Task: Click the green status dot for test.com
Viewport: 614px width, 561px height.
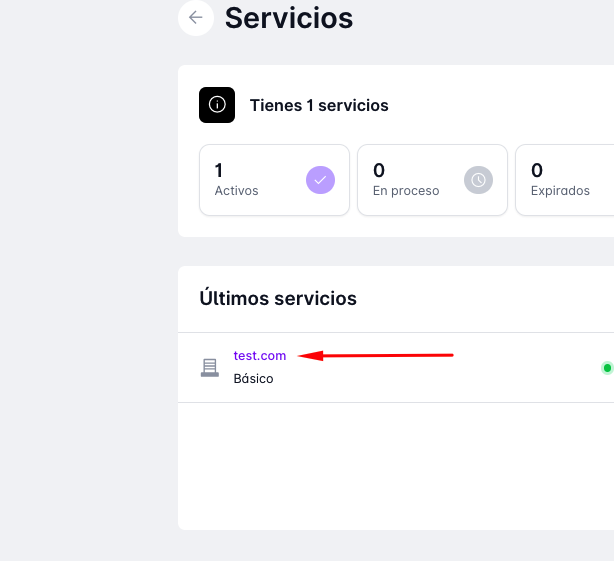Action: [x=606, y=368]
